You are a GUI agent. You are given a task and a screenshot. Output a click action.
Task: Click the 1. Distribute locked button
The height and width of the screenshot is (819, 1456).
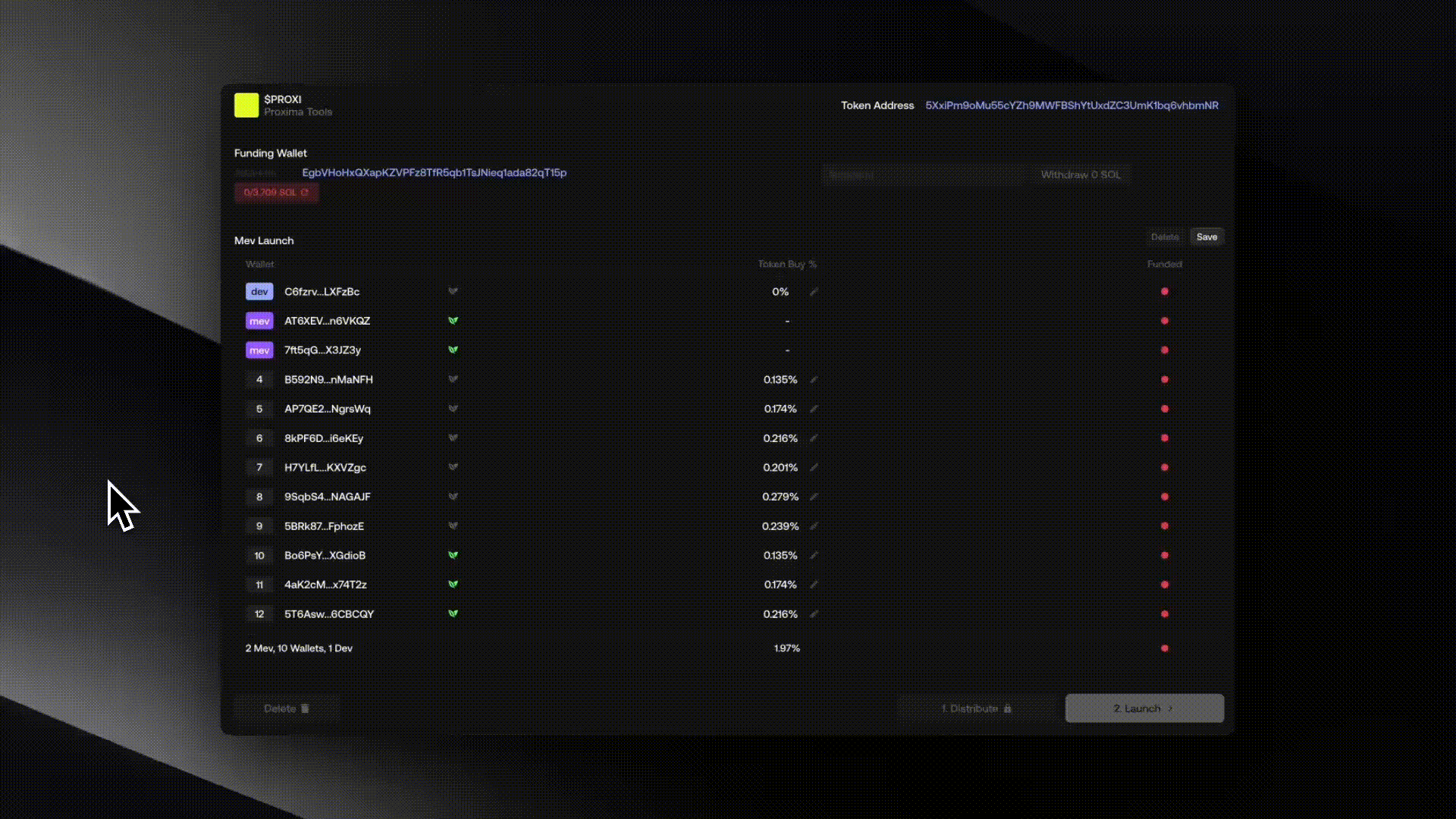tap(976, 708)
